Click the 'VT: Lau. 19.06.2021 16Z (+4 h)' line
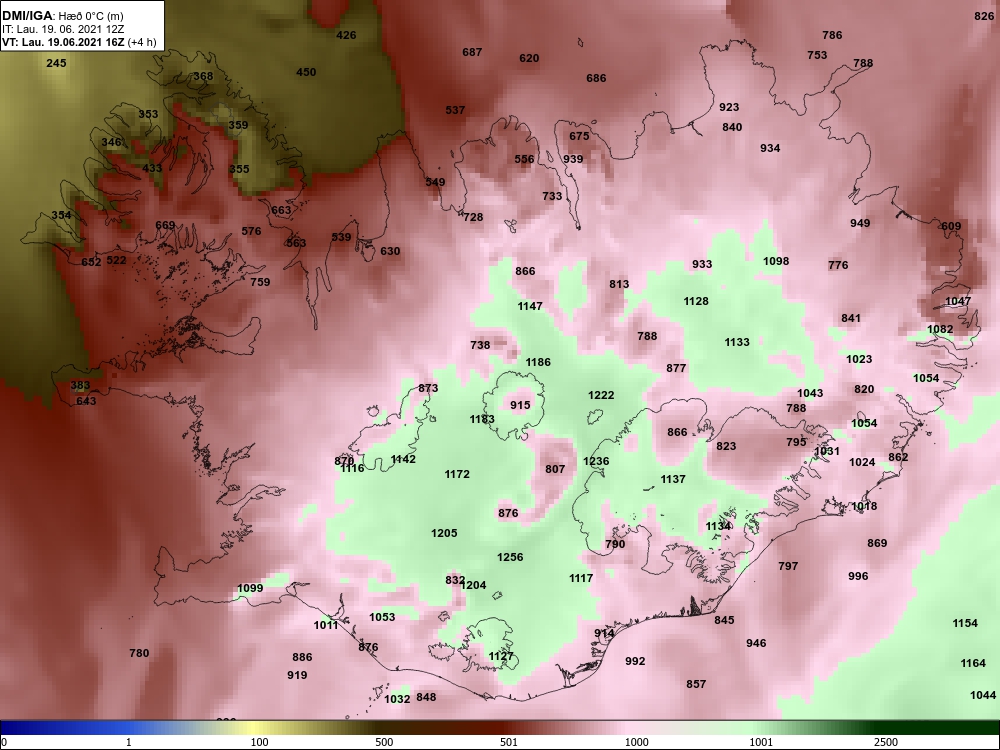Image resolution: width=1000 pixels, height=750 pixels. [x=78, y=42]
